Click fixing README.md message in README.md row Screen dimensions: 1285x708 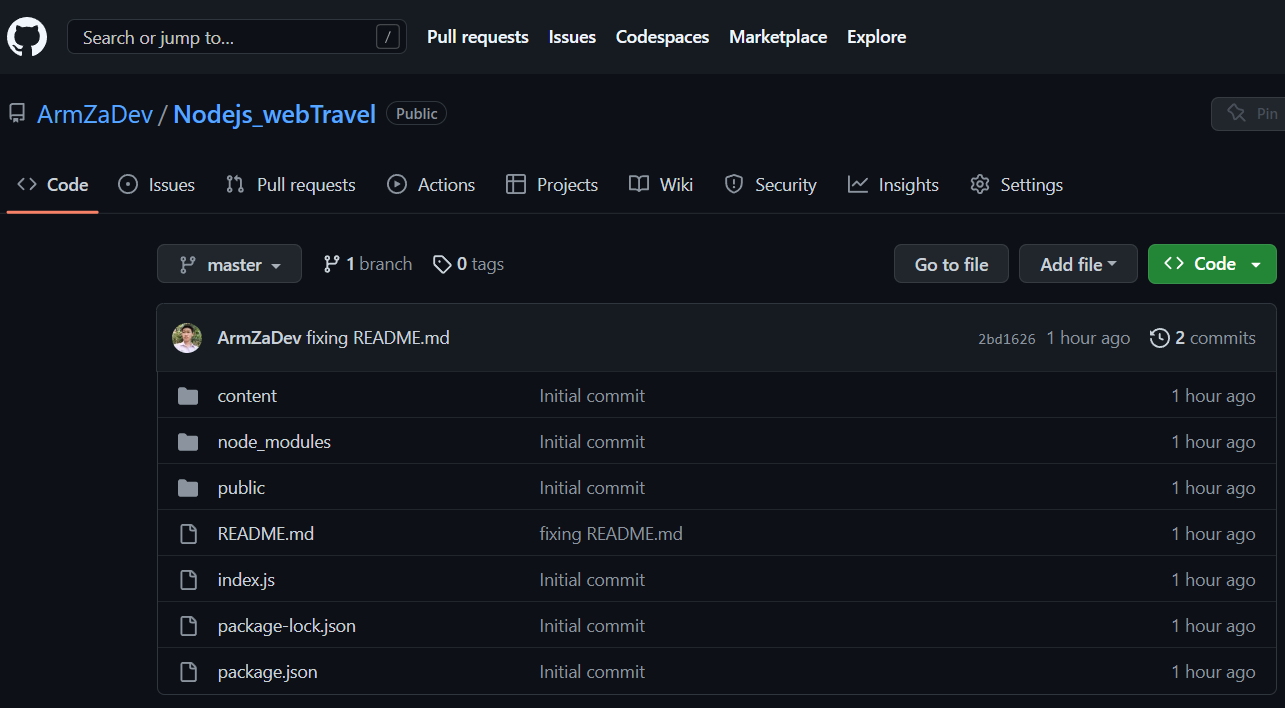click(x=611, y=534)
